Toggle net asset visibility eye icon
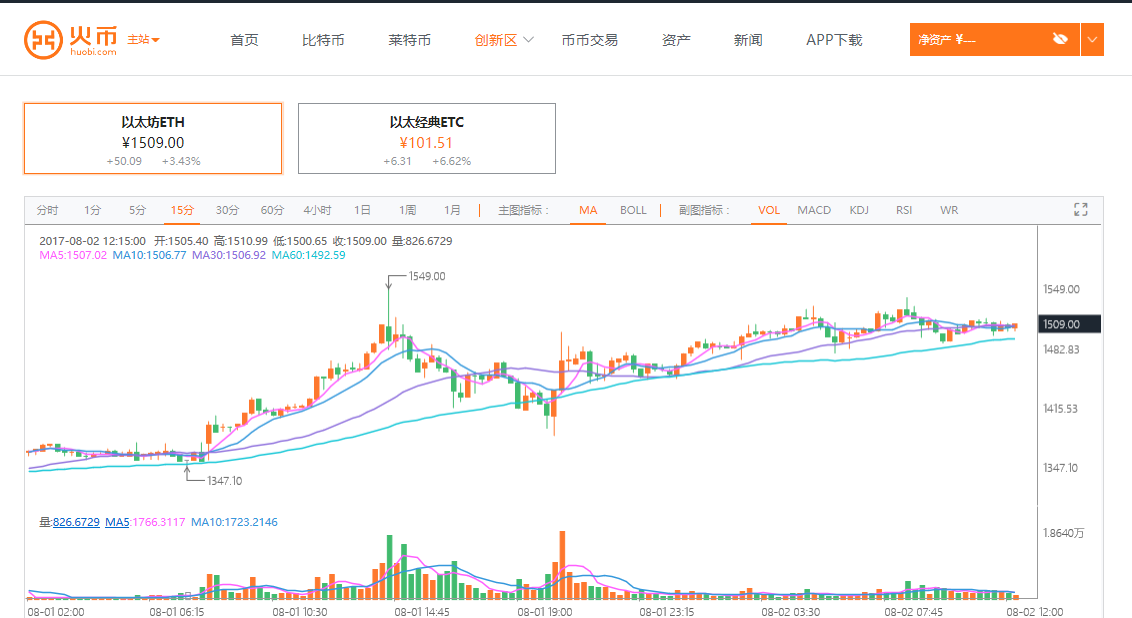The image size is (1132, 618). 1060,39
